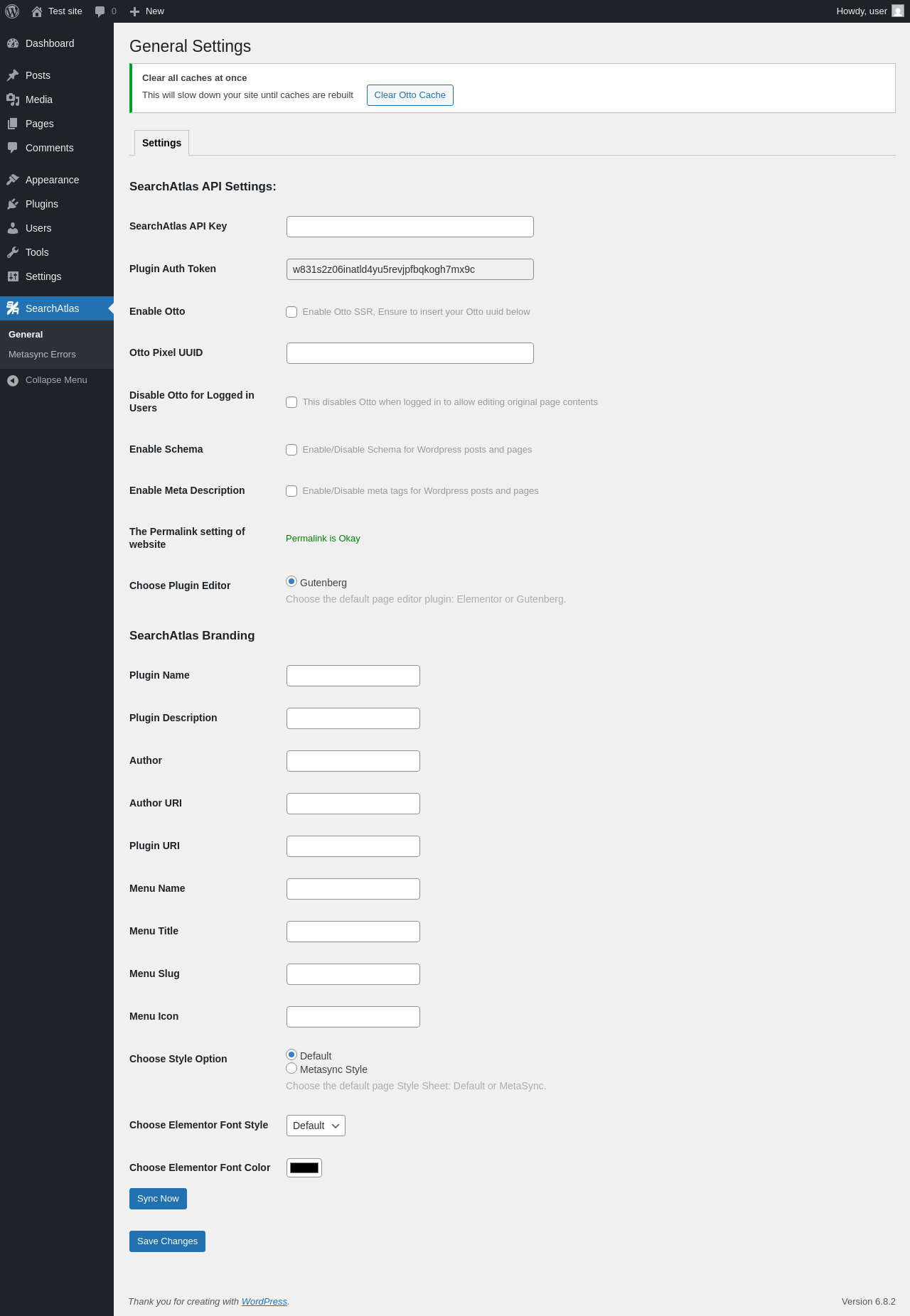910x1316 pixels.
Task: Click the "Permalink is Okay" status text
Action: (323, 539)
